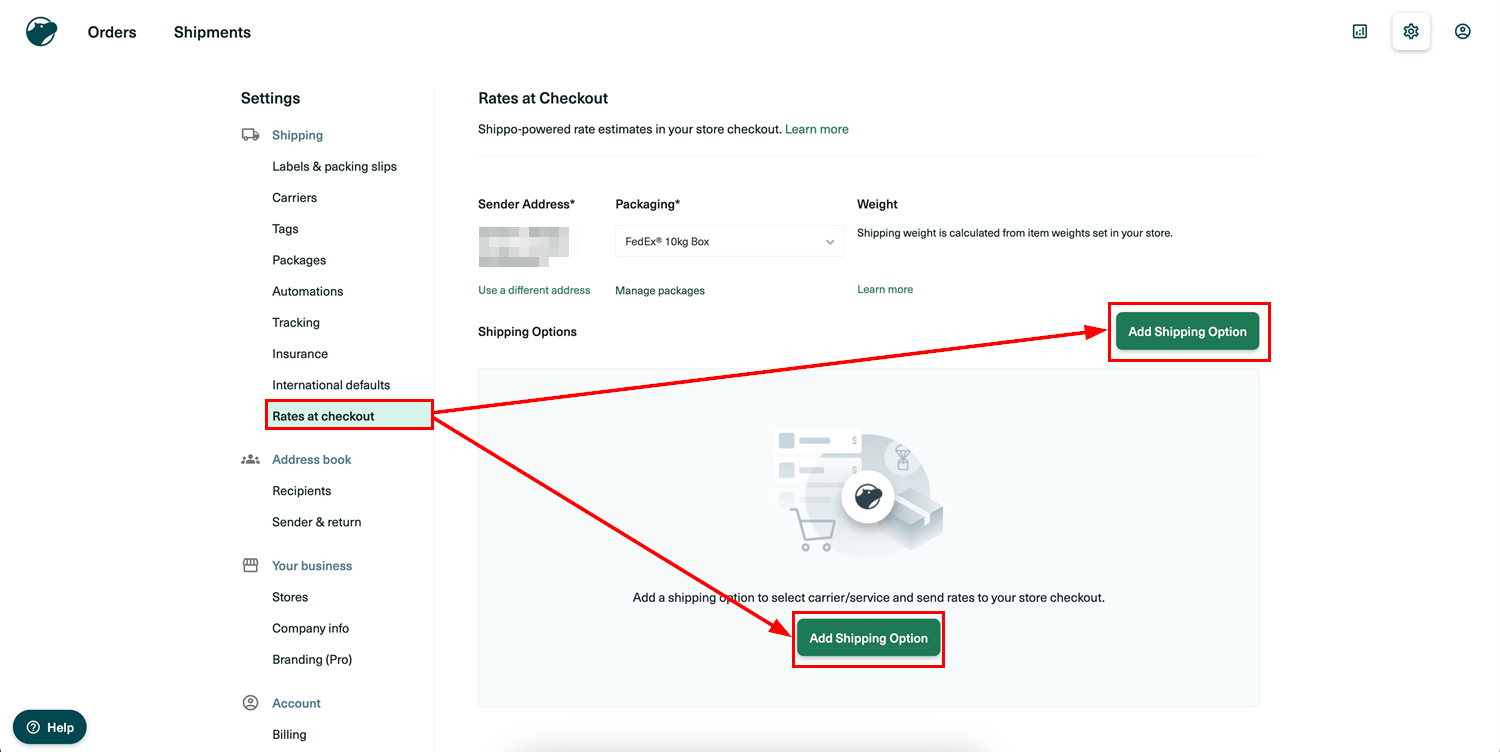Open the Orders tab

click(x=112, y=32)
